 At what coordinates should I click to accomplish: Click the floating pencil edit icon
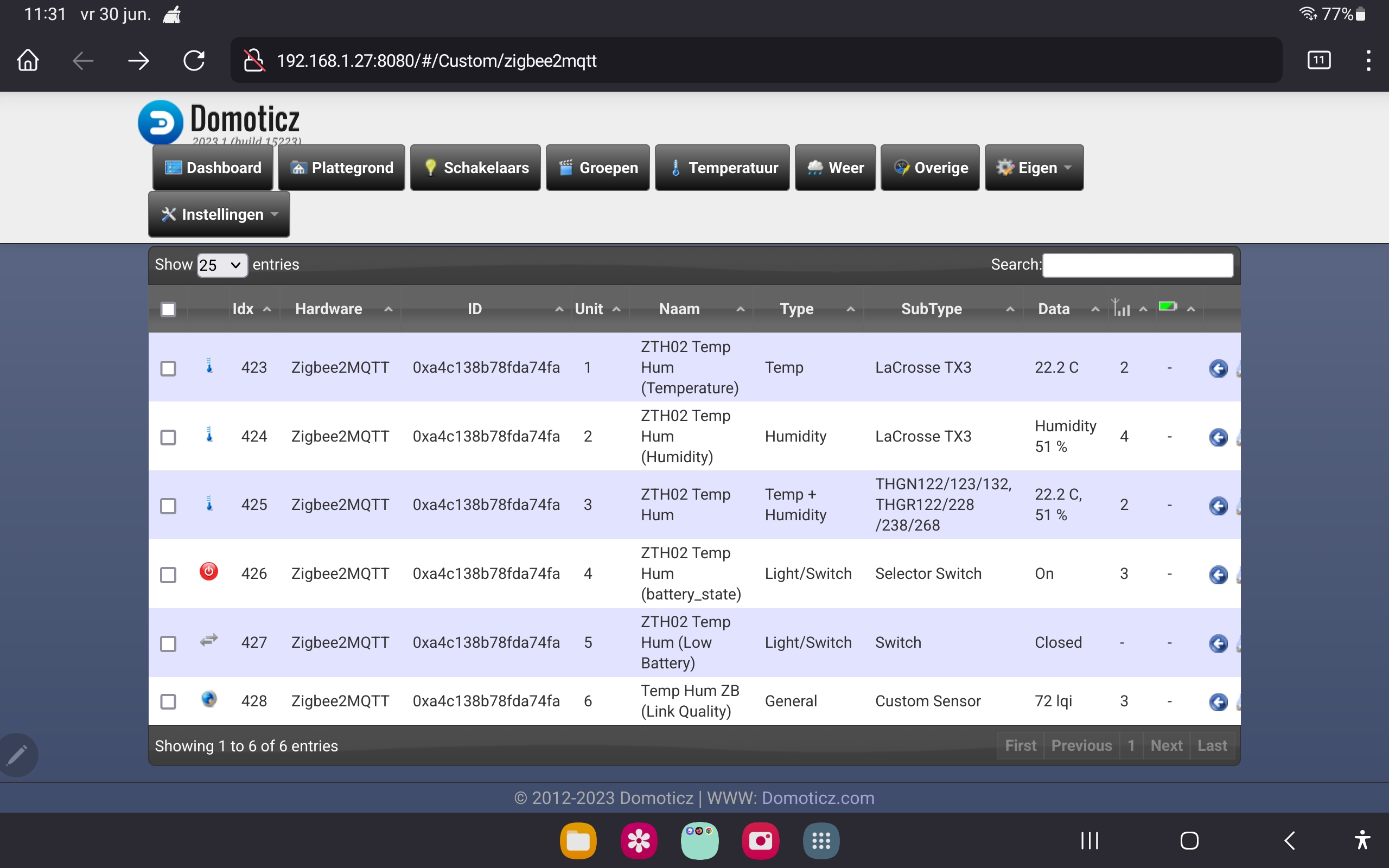tap(17, 755)
